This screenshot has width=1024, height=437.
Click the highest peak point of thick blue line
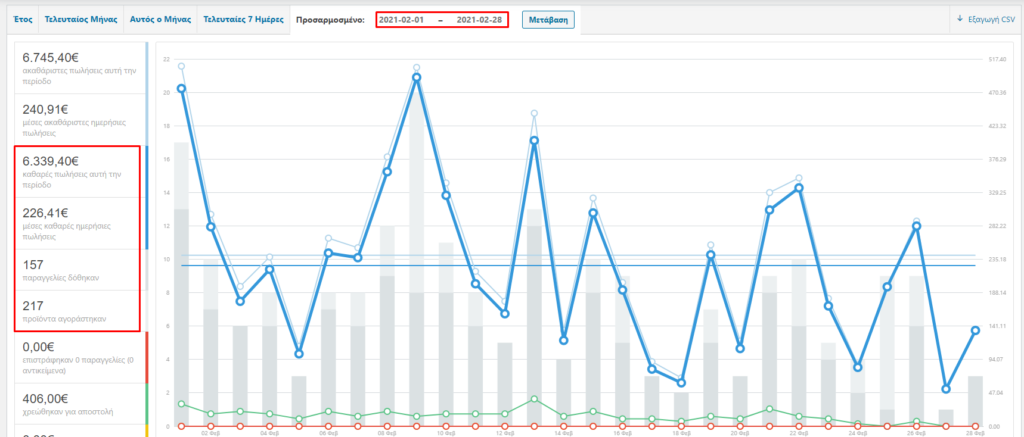(x=416, y=77)
